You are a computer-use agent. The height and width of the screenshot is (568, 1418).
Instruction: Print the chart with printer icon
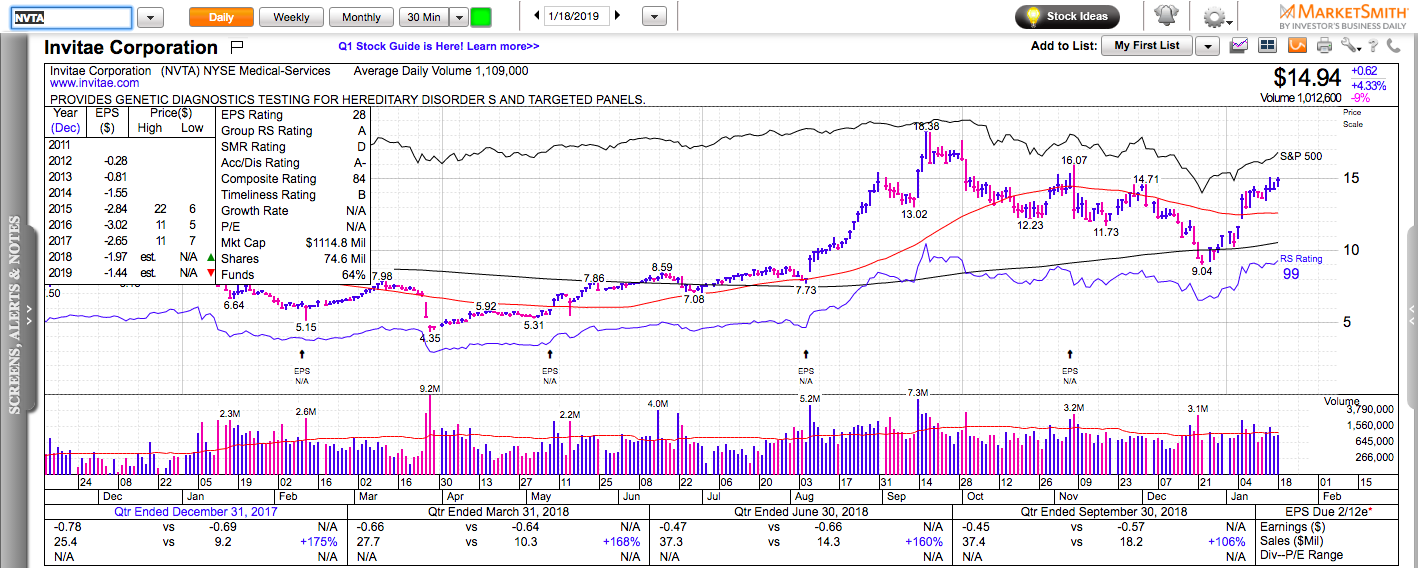click(1325, 45)
